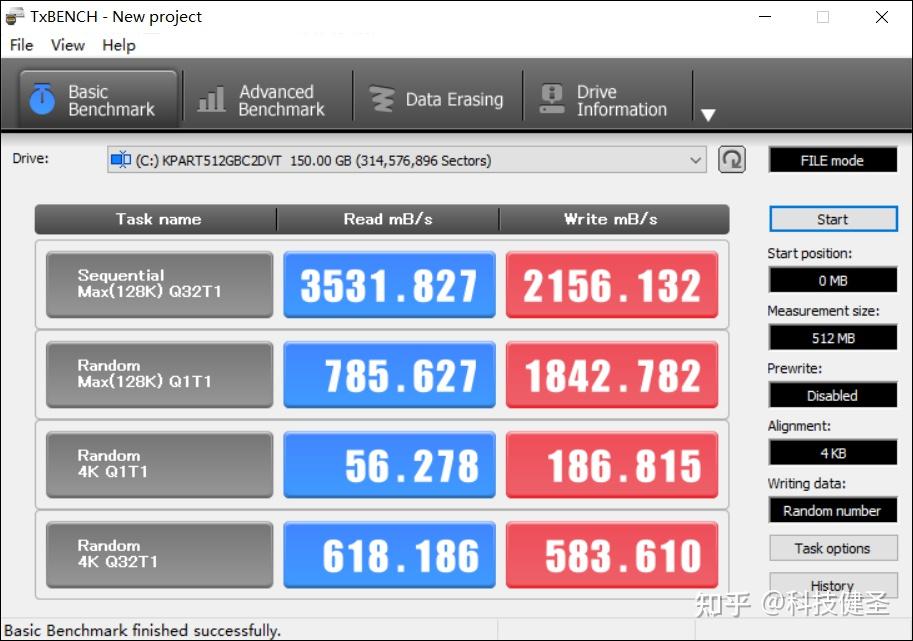Viewport: 913px width, 641px height.
Task: Click the write value 583.610
Action: (x=611, y=555)
